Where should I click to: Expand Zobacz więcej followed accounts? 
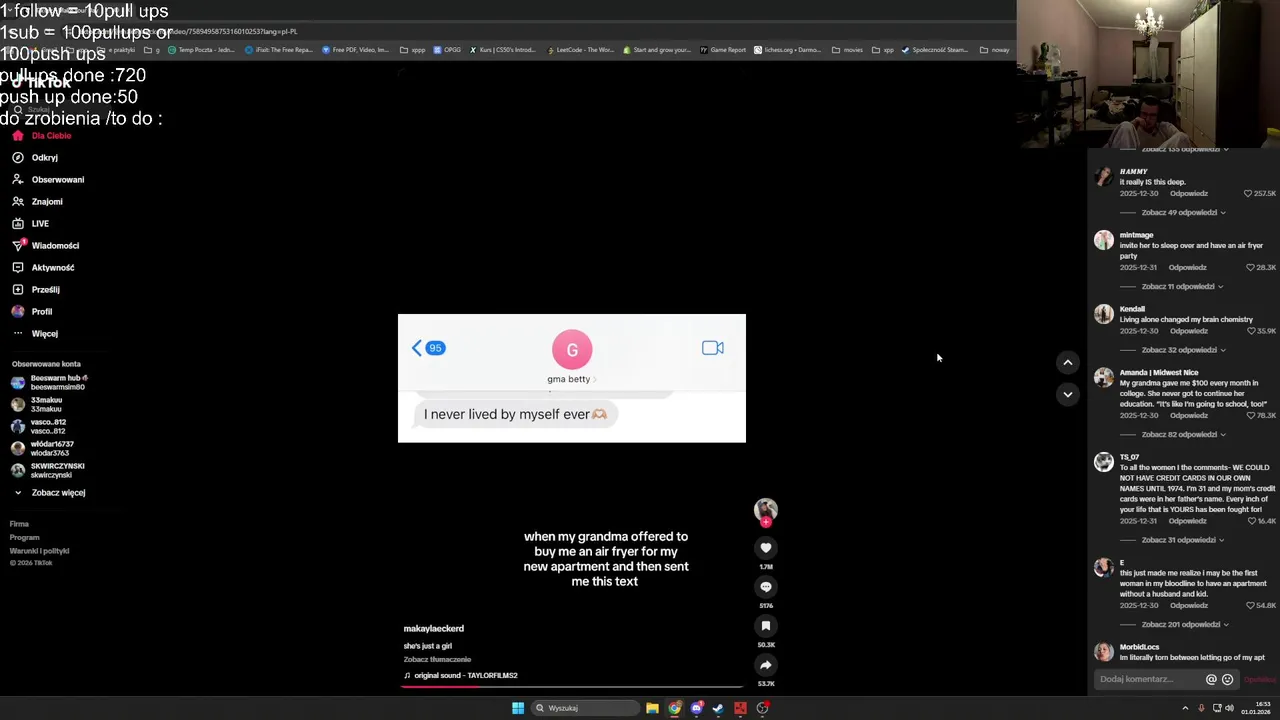pos(50,493)
